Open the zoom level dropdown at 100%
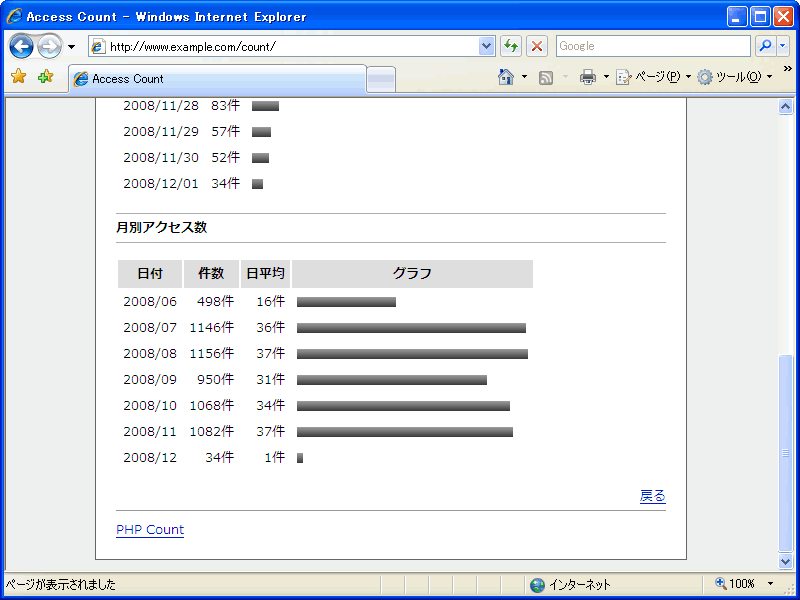 [x=770, y=584]
